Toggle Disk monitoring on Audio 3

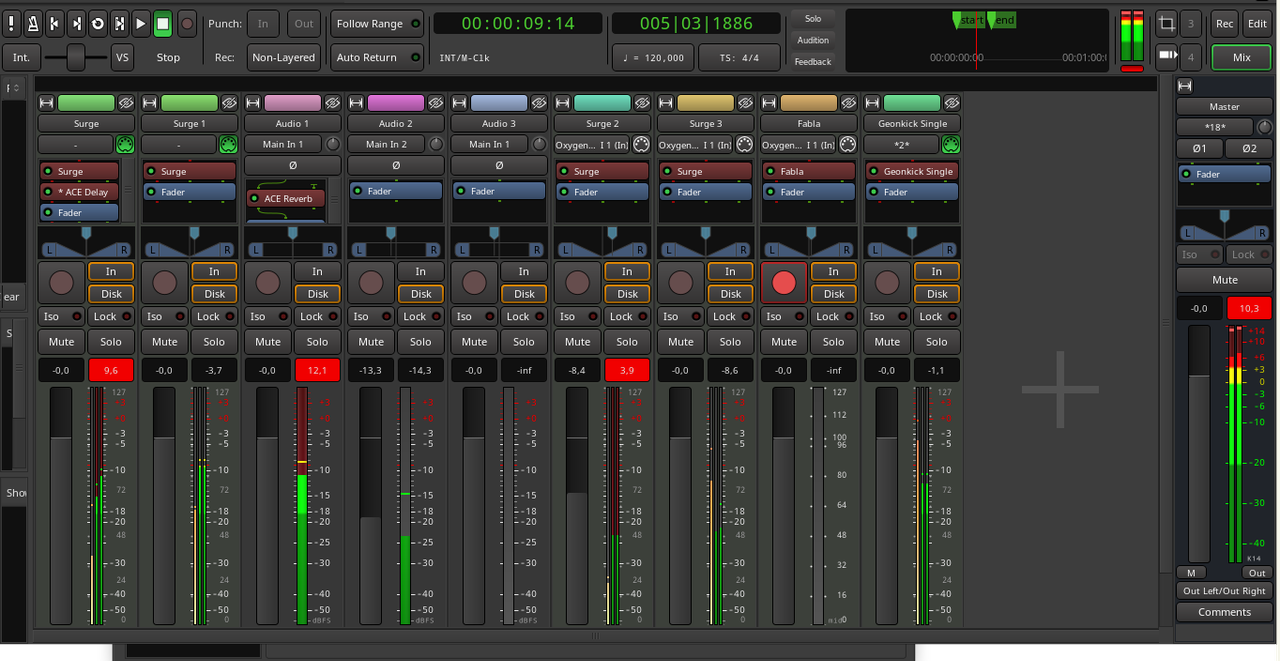coord(524,294)
